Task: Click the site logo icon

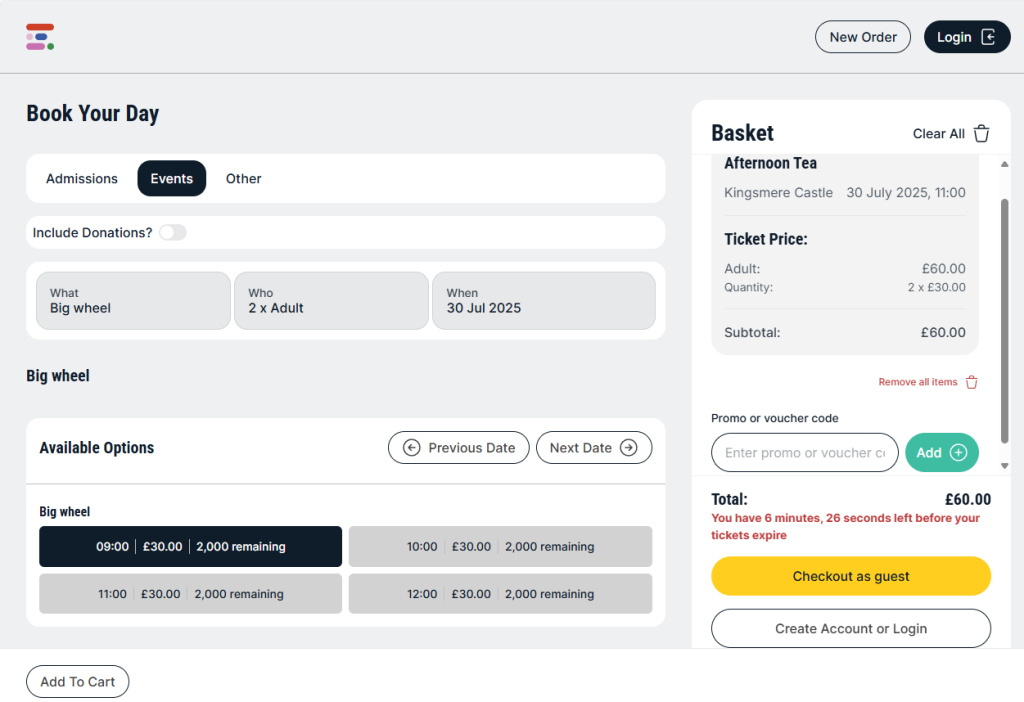Action: coord(40,37)
